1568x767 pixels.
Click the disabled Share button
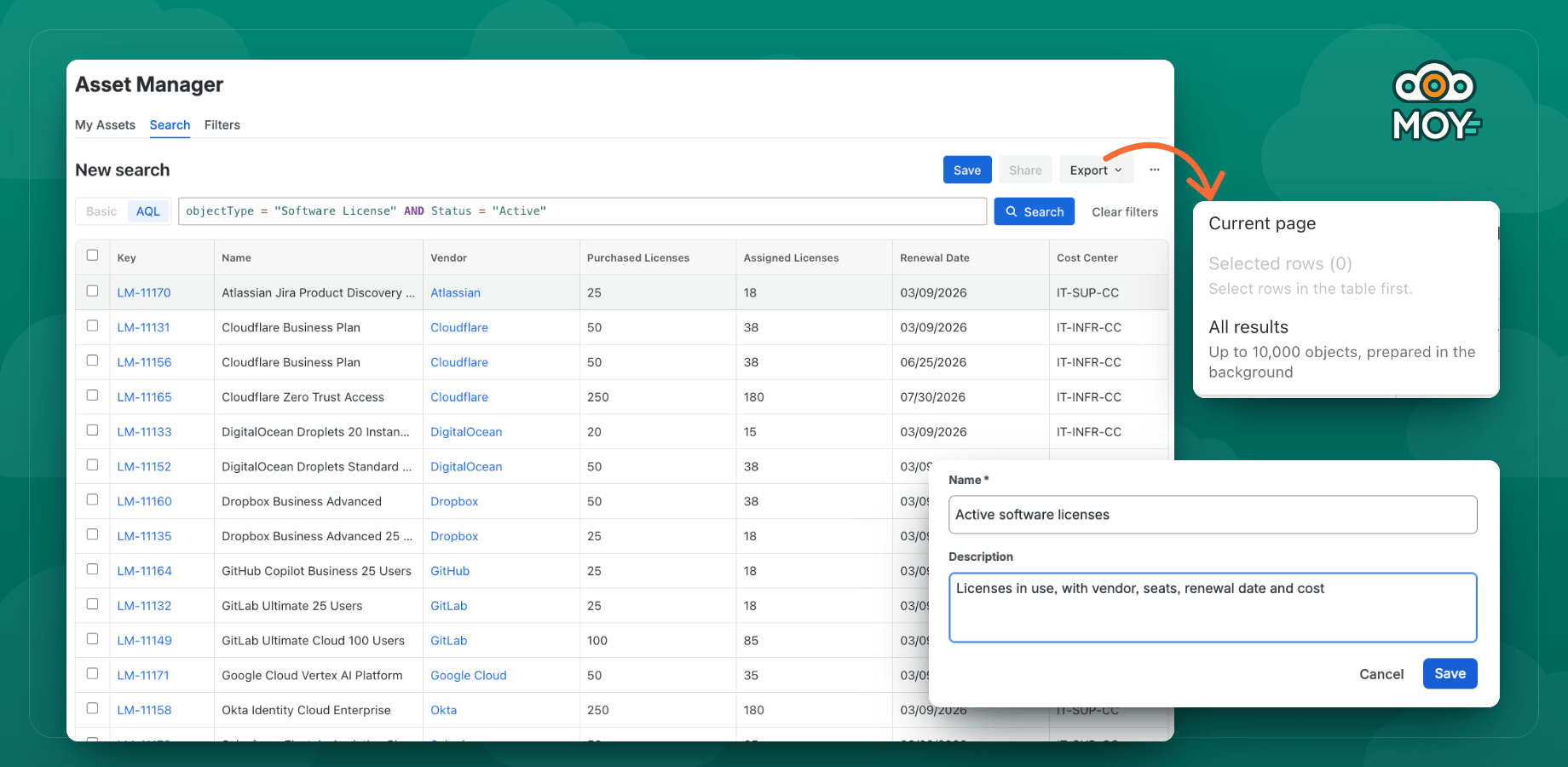click(1025, 170)
